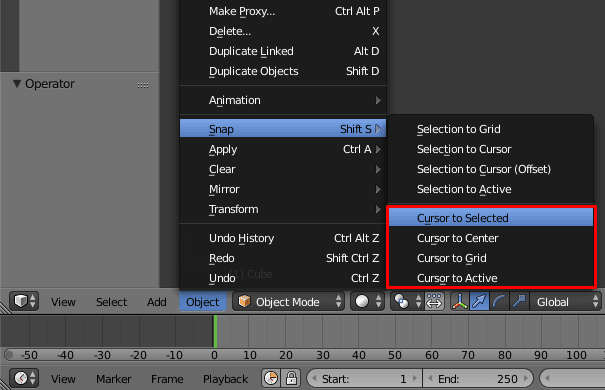This screenshot has width=605, height=390.
Task: Toggle the time range lock icon
Action: click(x=291, y=378)
